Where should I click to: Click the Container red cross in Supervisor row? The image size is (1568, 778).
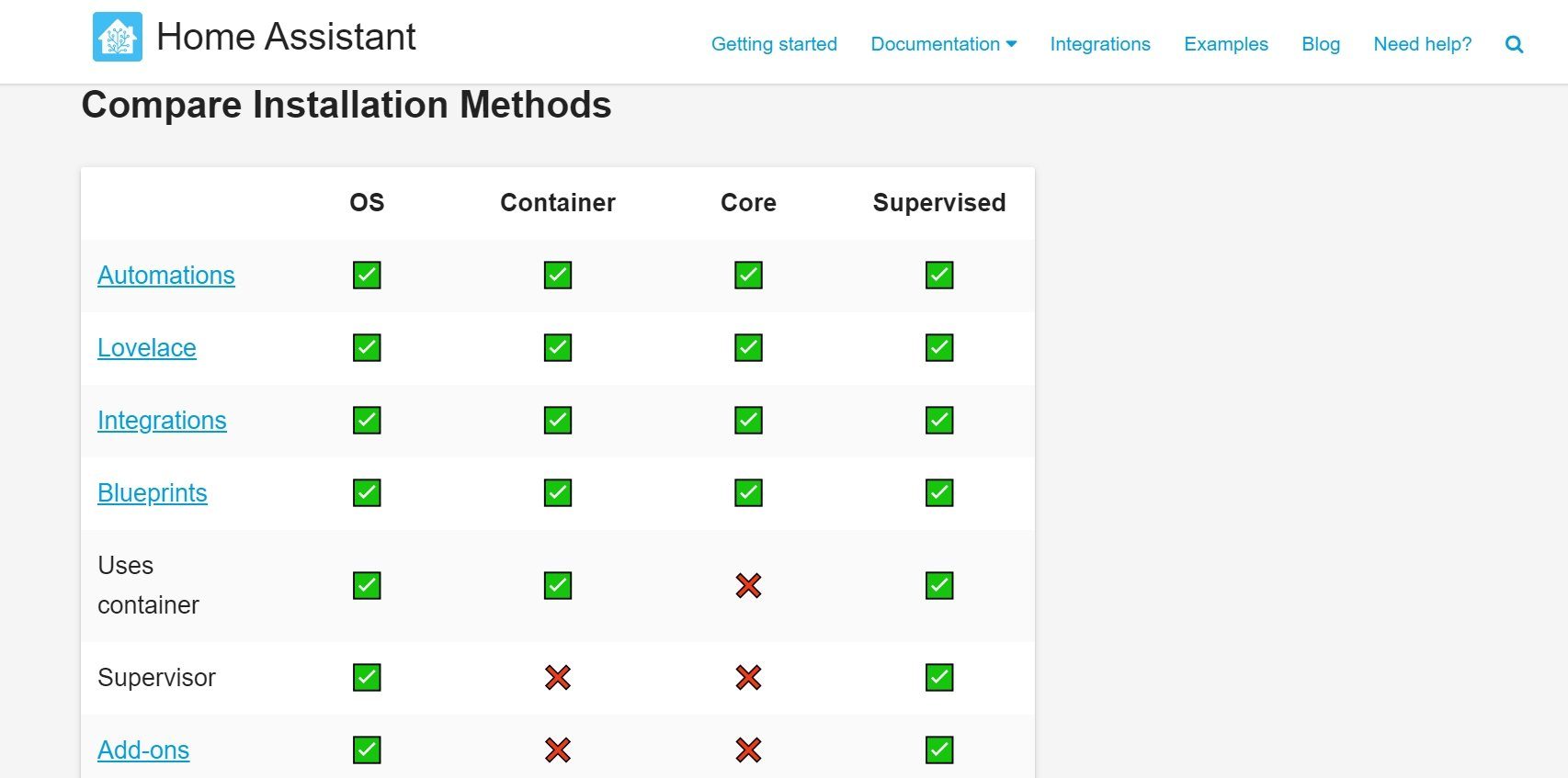pyautogui.click(x=558, y=677)
